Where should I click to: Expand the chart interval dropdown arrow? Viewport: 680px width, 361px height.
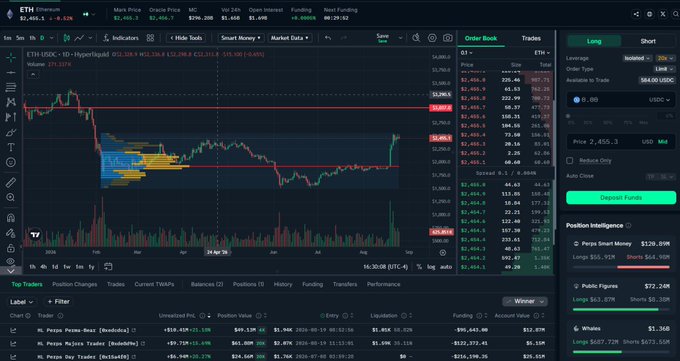coord(52,38)
